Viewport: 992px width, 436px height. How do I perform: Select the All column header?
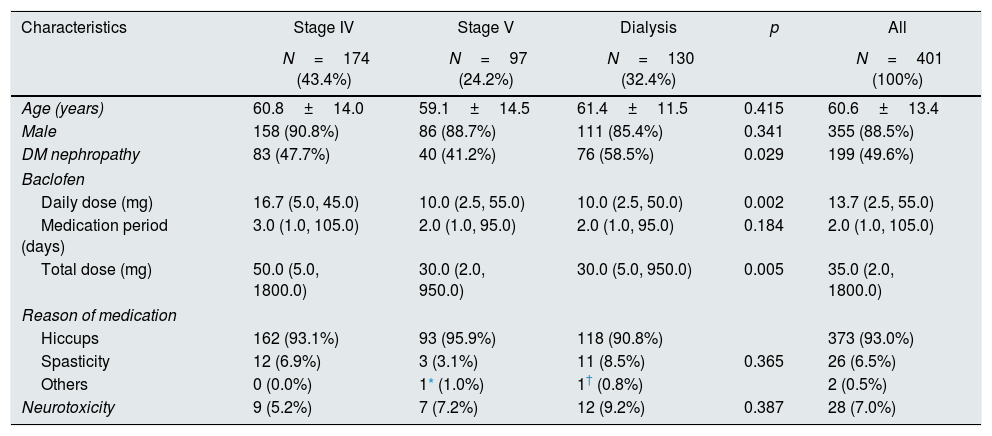[x=899, y=28]
